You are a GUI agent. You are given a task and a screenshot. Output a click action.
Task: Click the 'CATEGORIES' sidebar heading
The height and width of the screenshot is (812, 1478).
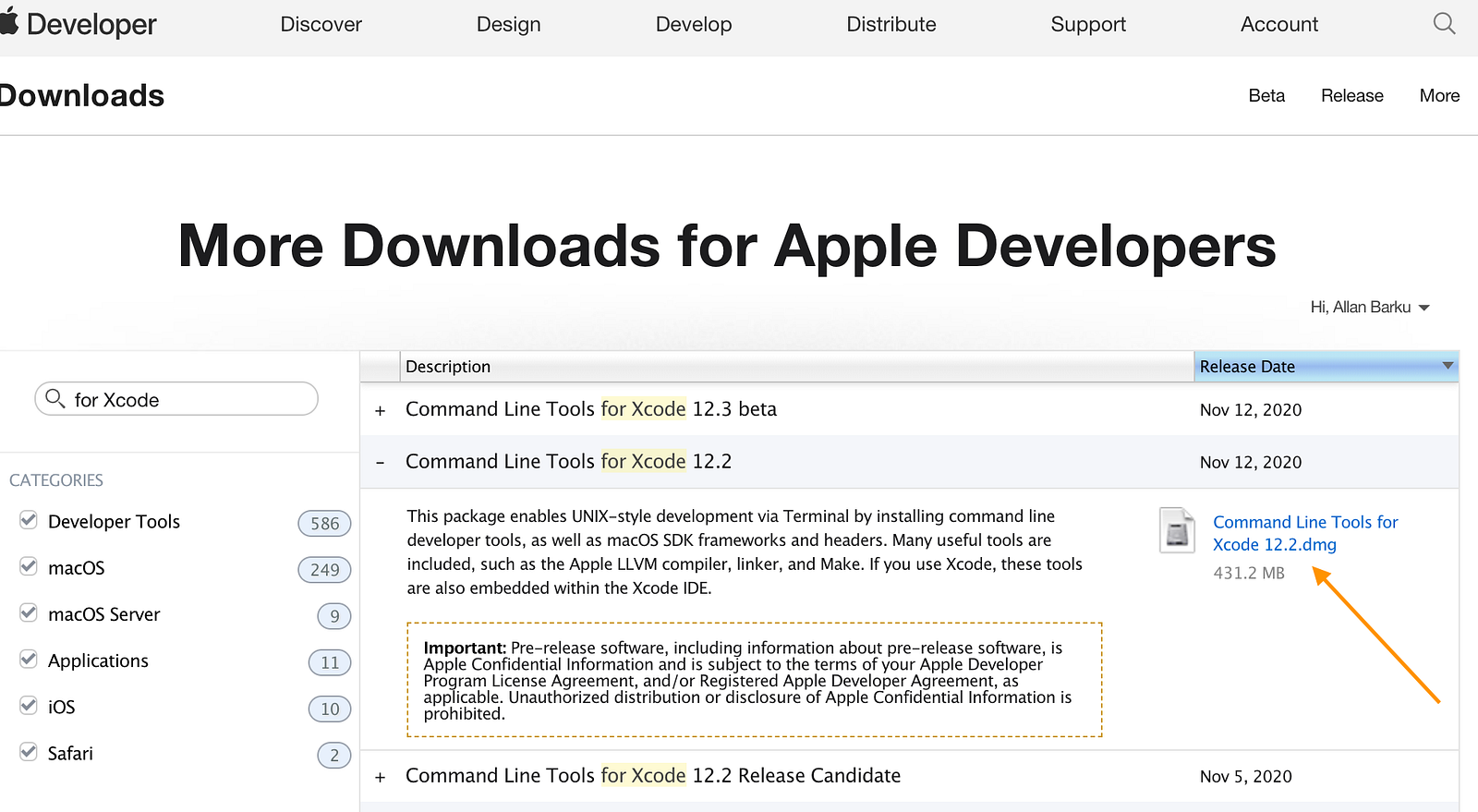coord(56,480)
